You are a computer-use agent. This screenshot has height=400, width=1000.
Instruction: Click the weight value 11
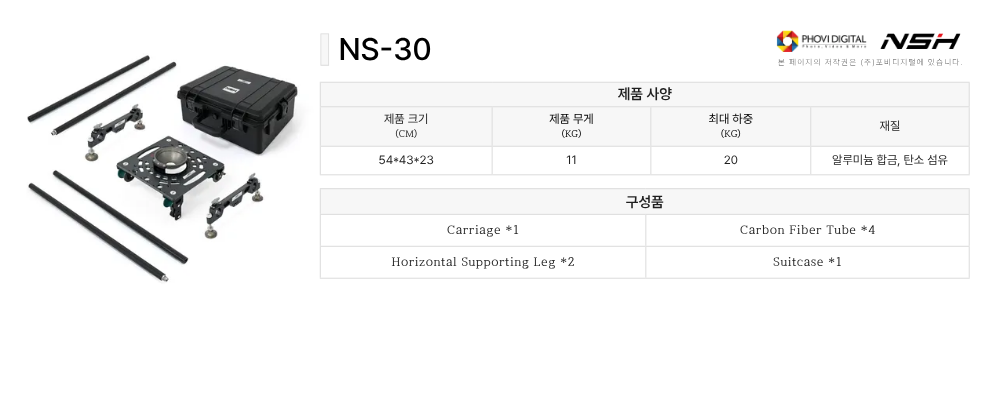coord(571,160)
